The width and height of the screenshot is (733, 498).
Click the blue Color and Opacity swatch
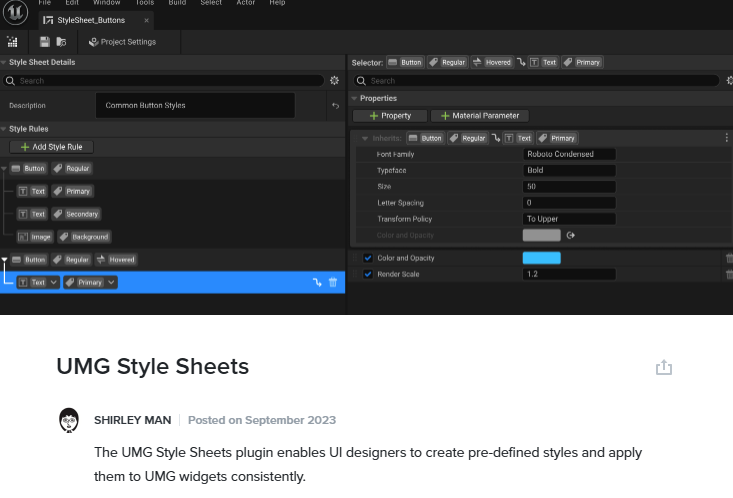[x=541, y=258]
